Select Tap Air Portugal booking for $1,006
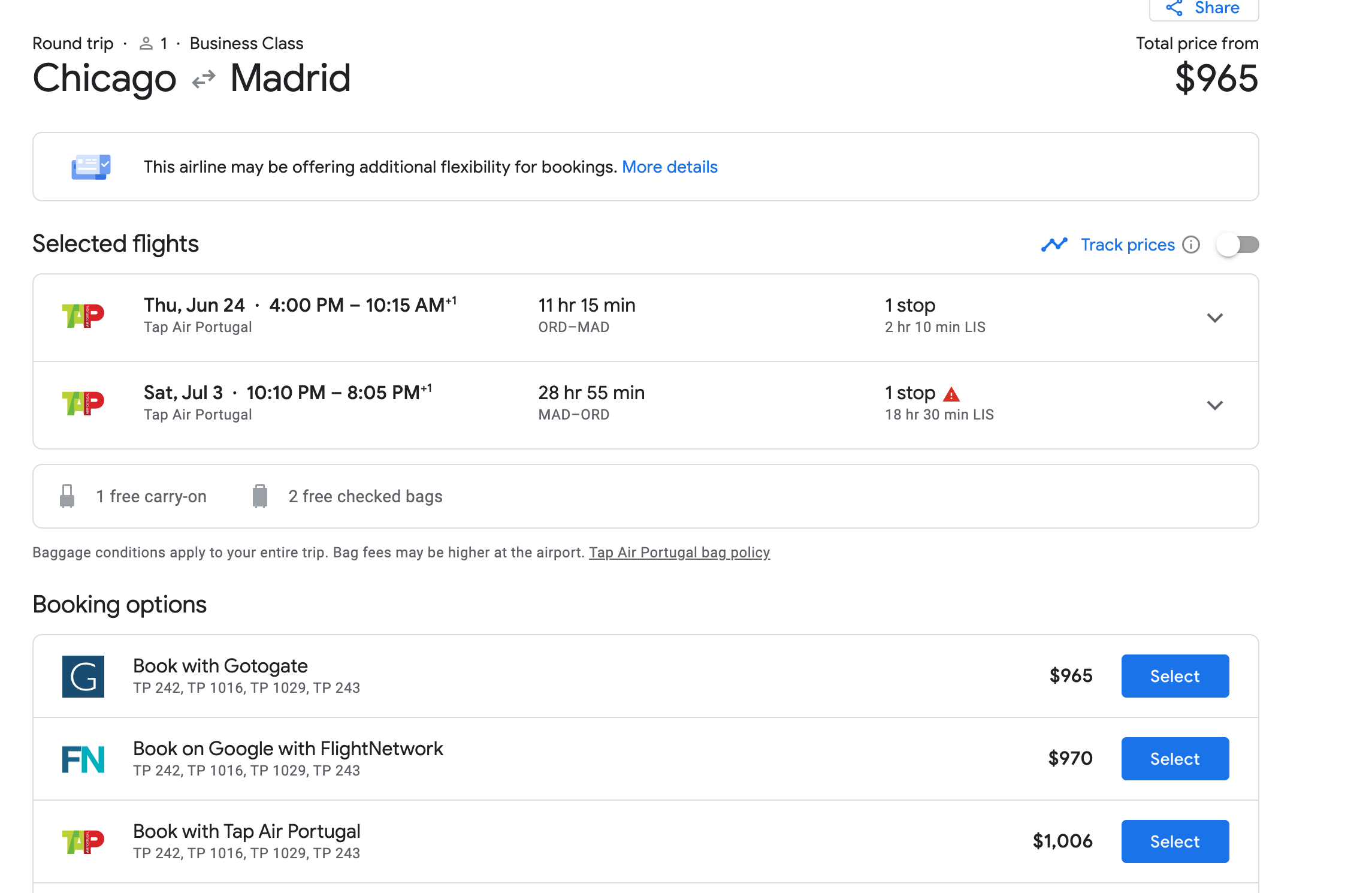Screen dimensions: 1372x893 coord(1175,841)
